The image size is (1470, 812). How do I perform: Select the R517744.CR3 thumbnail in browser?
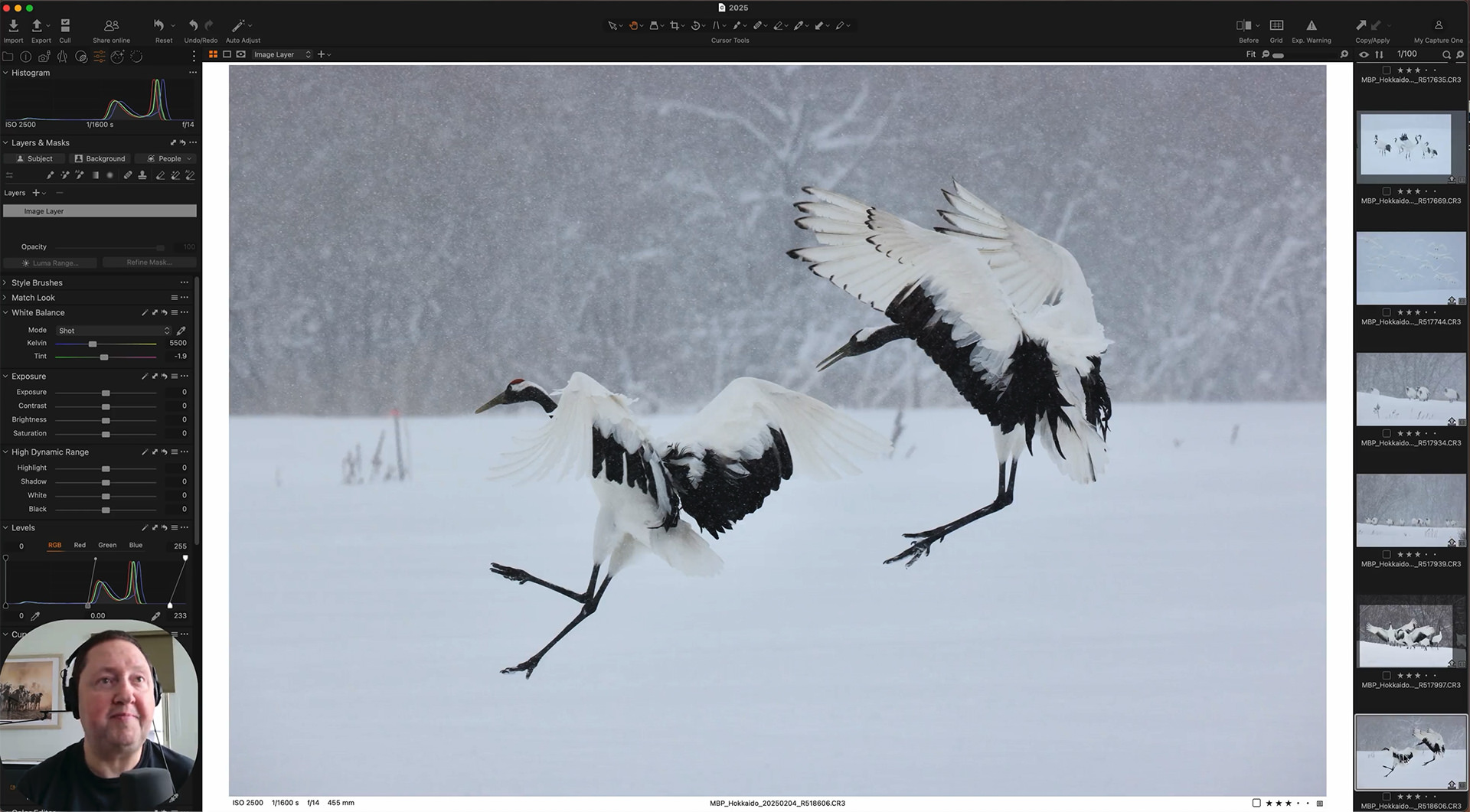pos(1410,269)
